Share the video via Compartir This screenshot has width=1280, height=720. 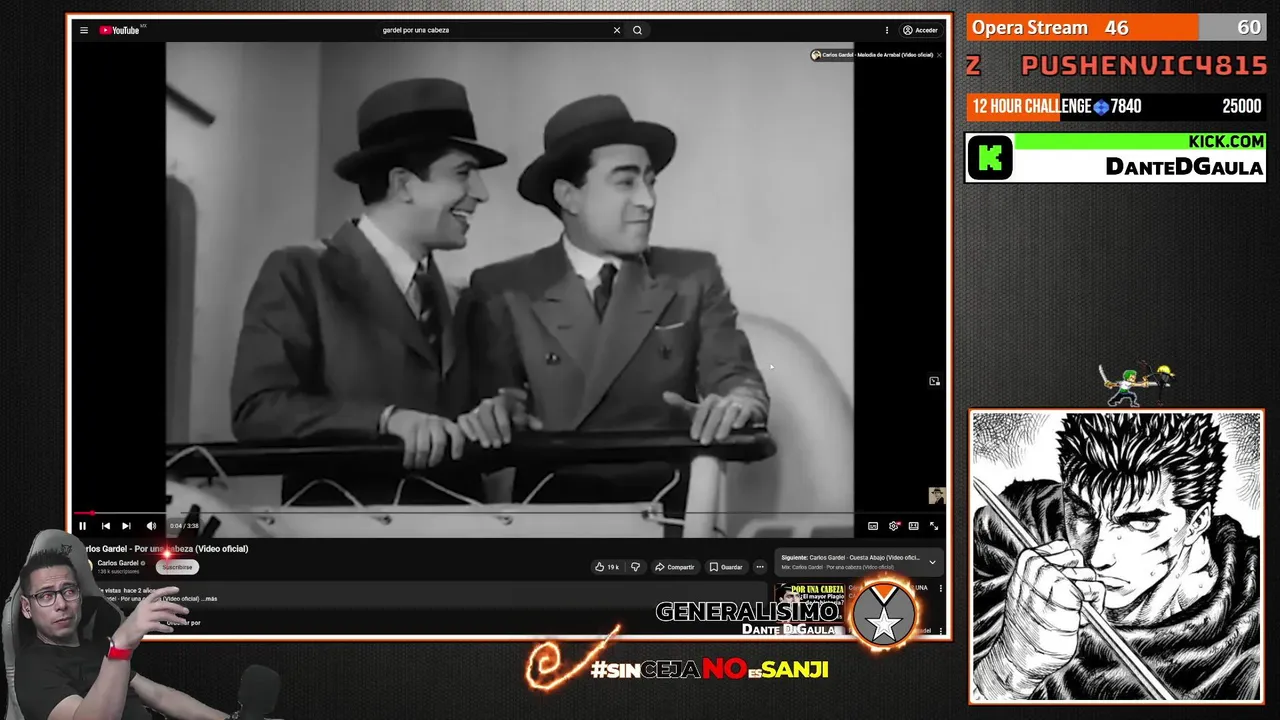[675, 567]
